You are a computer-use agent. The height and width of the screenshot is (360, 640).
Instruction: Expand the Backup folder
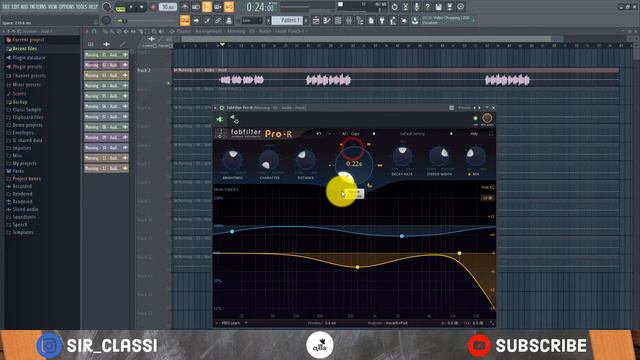pyautogui.click(x=20, y=102)
